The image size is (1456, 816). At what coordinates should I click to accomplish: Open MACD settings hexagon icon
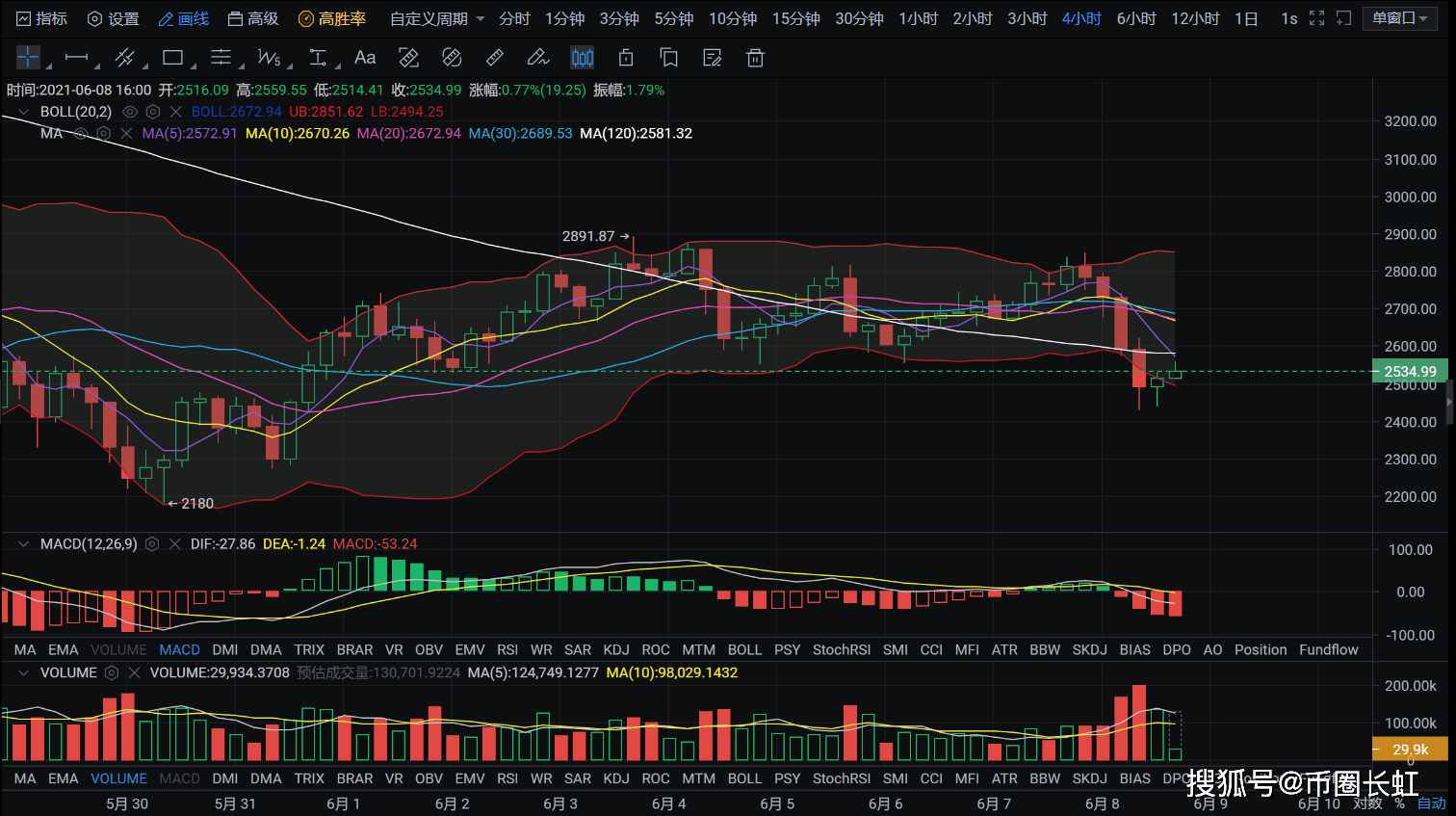(x=152, y=543)
